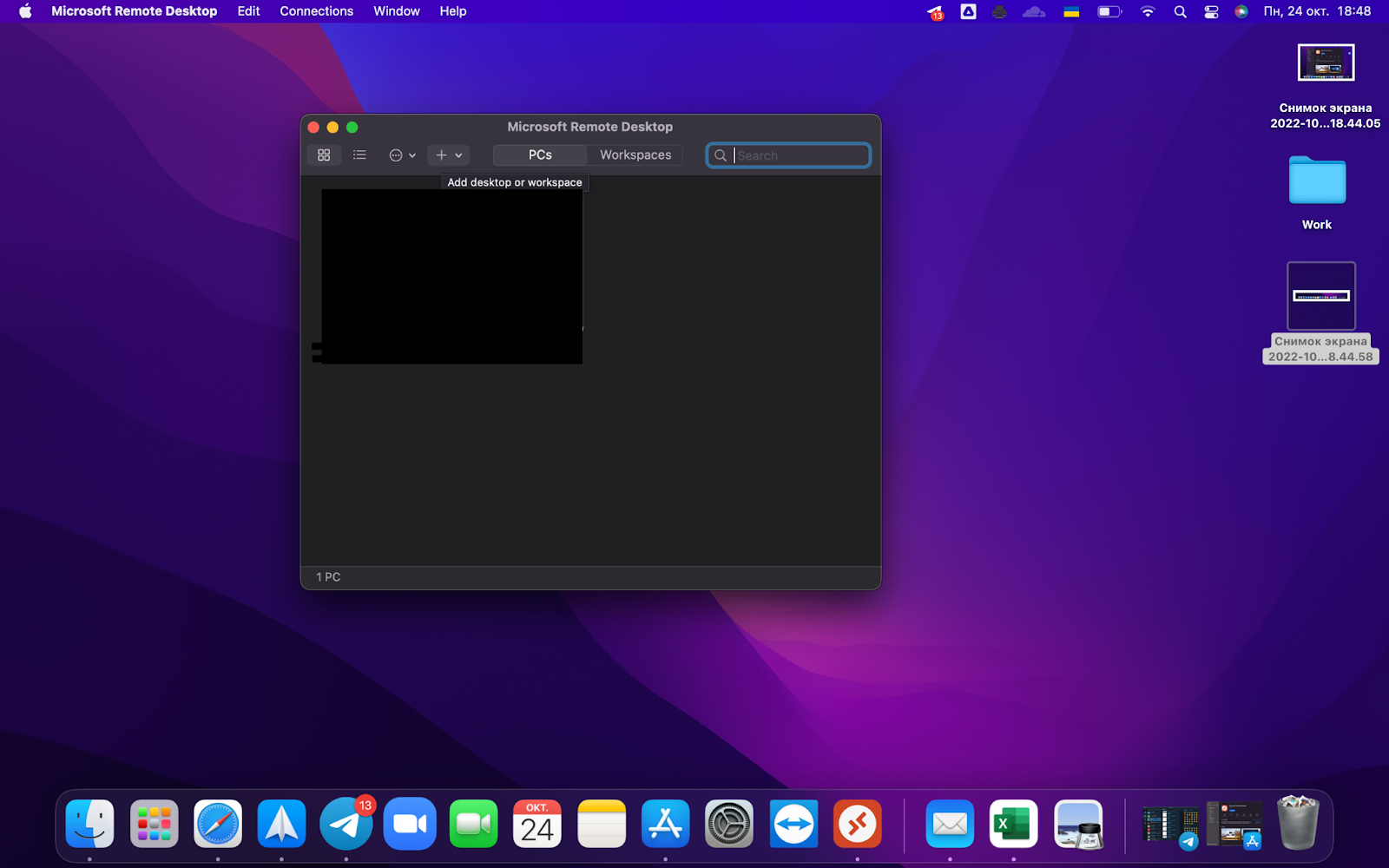
Task: Open the Work folder on desktop
Action: pos(1316,181)
